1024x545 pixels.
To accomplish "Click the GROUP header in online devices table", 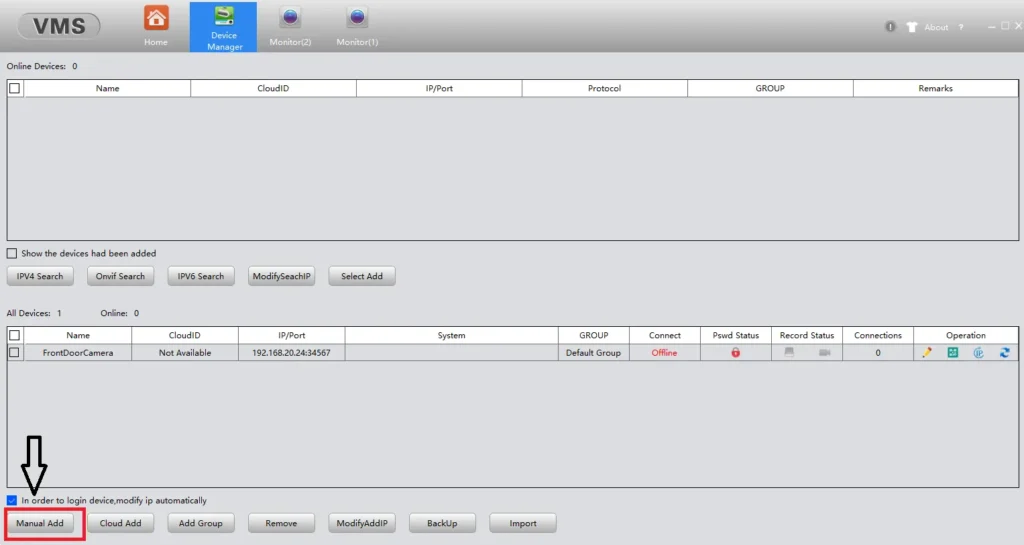I will pos(770,88).
